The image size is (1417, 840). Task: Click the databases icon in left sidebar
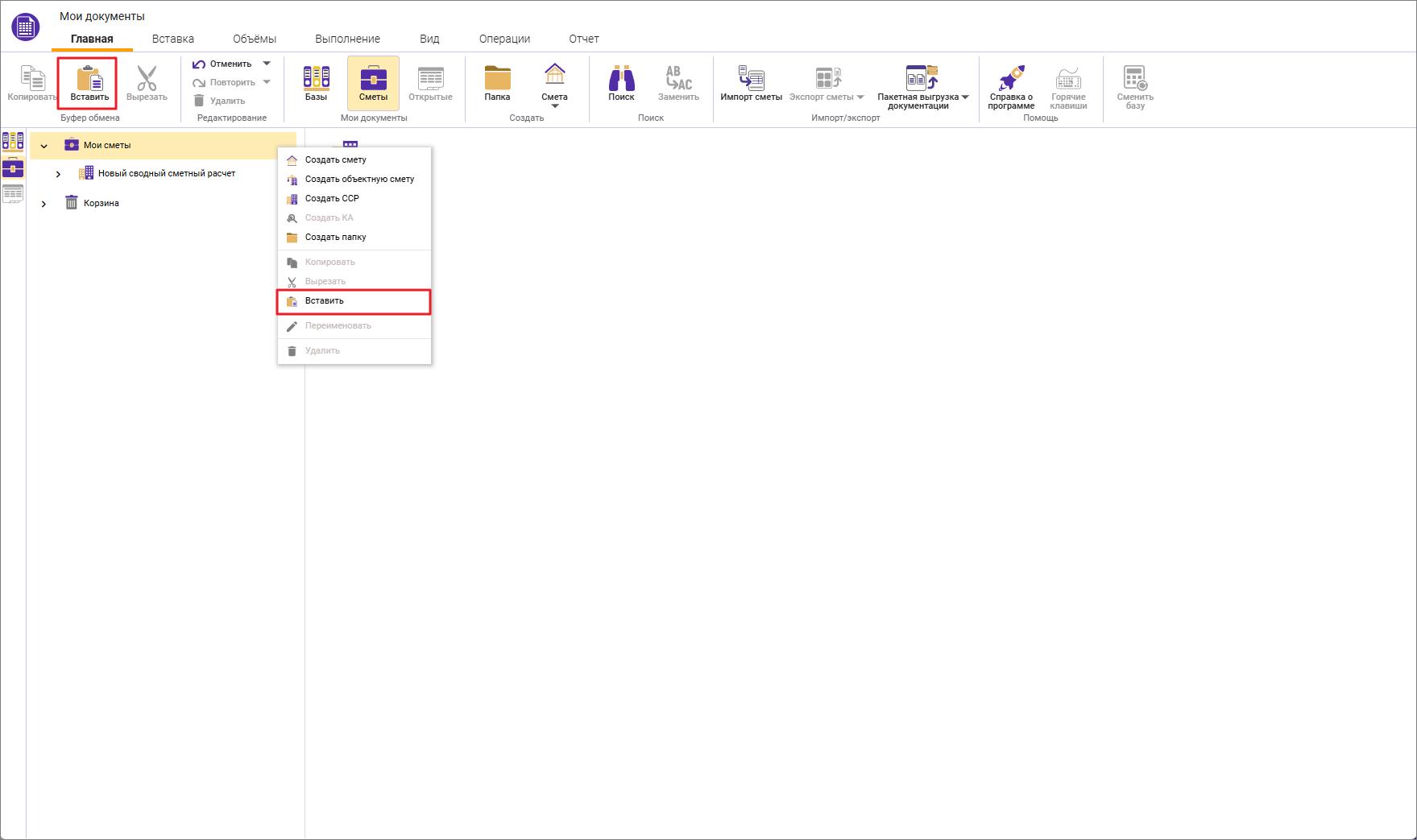(13, 142)
